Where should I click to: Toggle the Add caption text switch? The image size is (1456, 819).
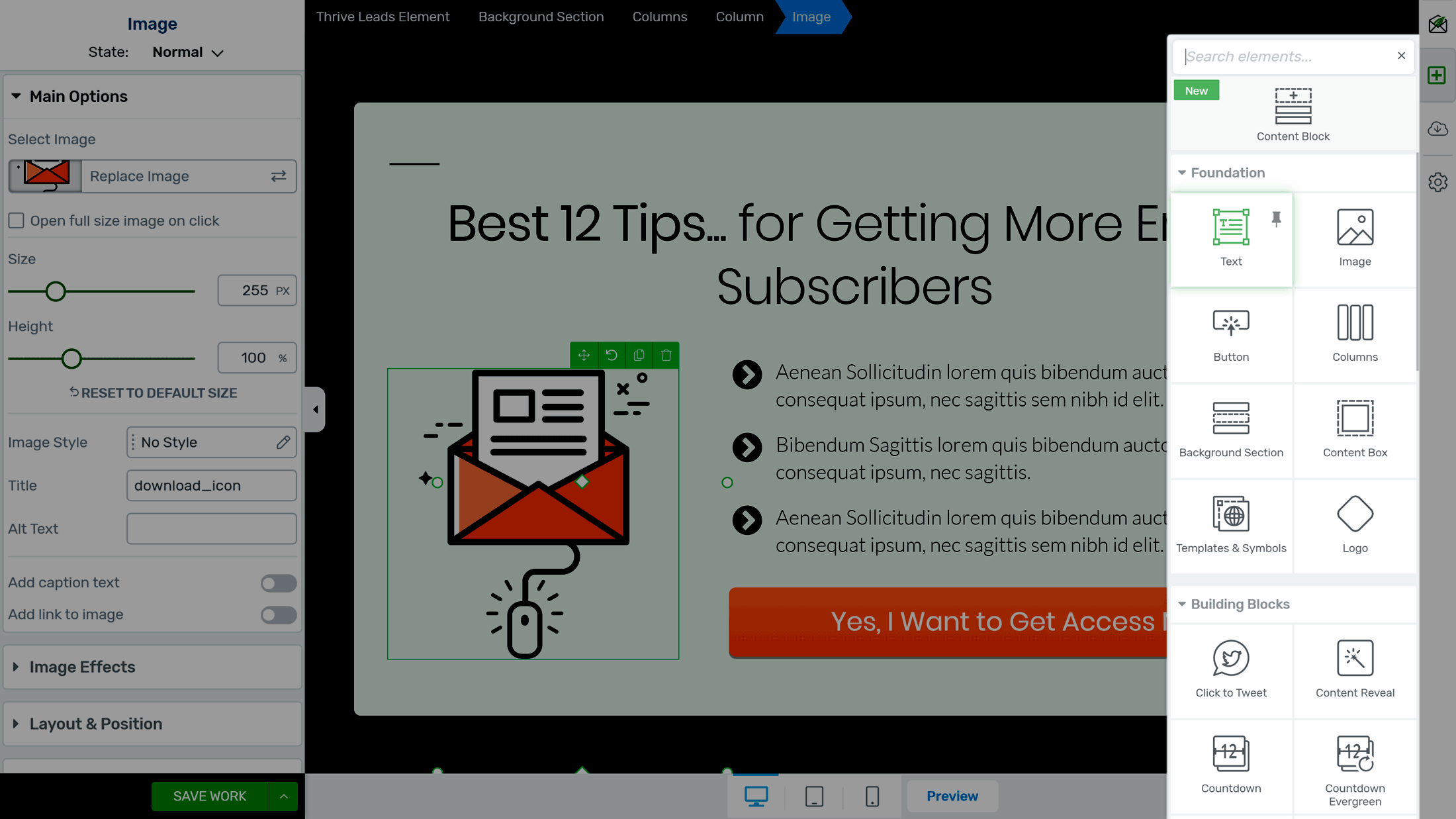click(x=278, y=582)
